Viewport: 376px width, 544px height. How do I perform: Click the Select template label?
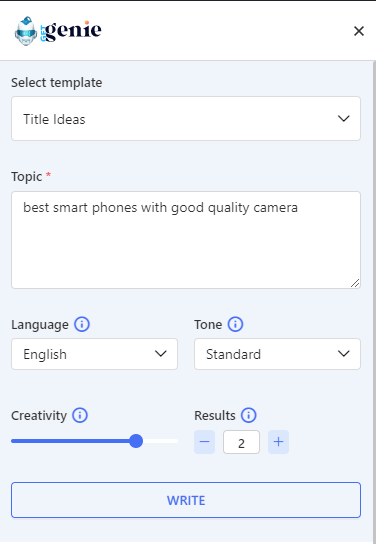click(x=57, y=83)
